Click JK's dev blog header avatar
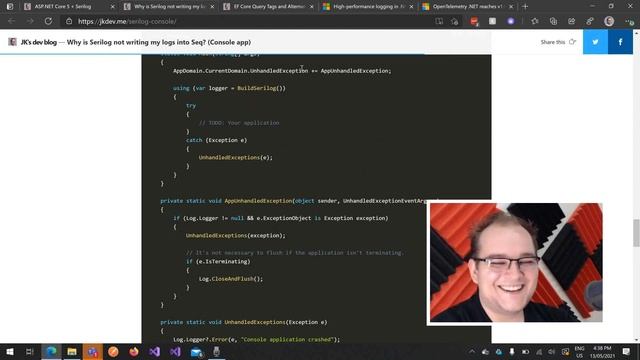Image resolution: width=640 pixels, height=360 pixels. tap(13, 42)
